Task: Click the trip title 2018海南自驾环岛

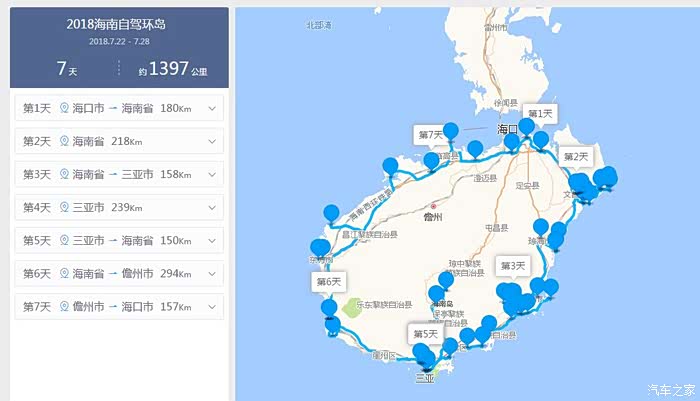Action: [x=116, y=24]
